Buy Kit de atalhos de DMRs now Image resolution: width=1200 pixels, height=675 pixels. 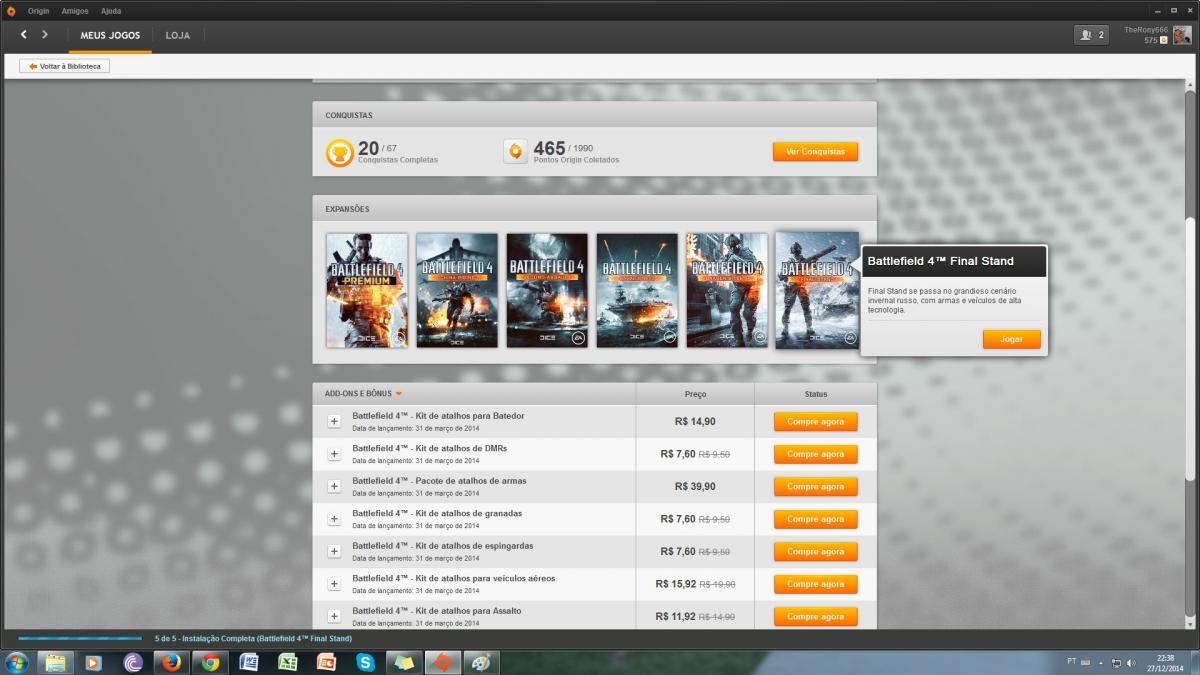coord(815,454)
